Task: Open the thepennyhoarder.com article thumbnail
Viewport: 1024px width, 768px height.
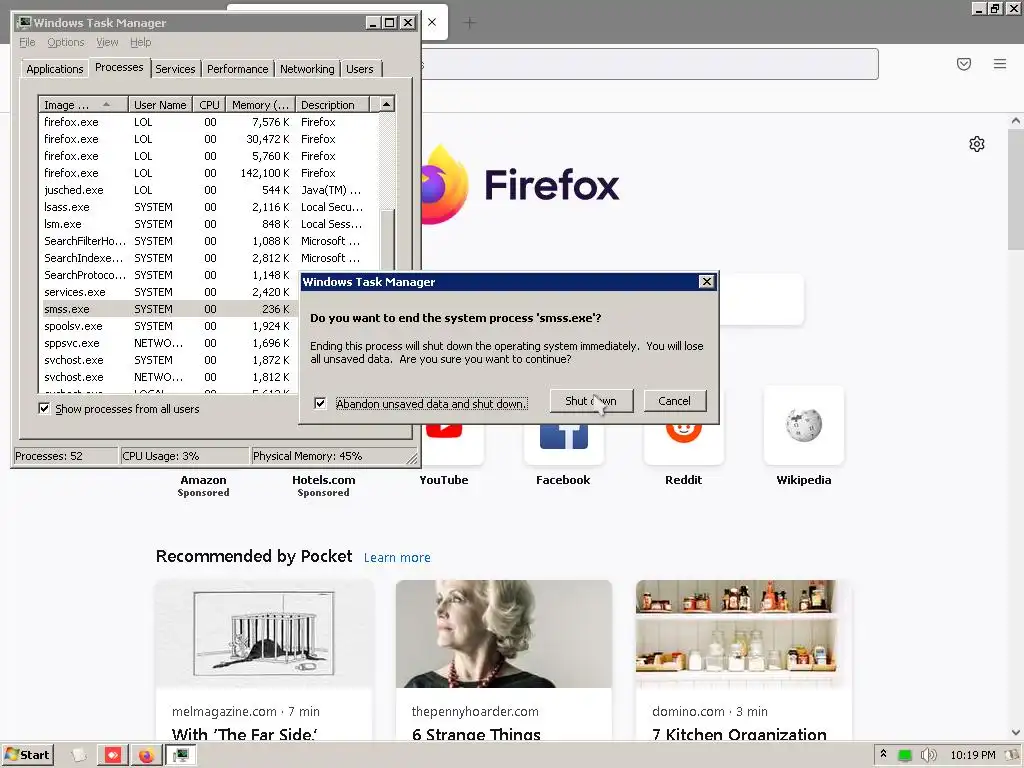Action: [x=504, y=633]
